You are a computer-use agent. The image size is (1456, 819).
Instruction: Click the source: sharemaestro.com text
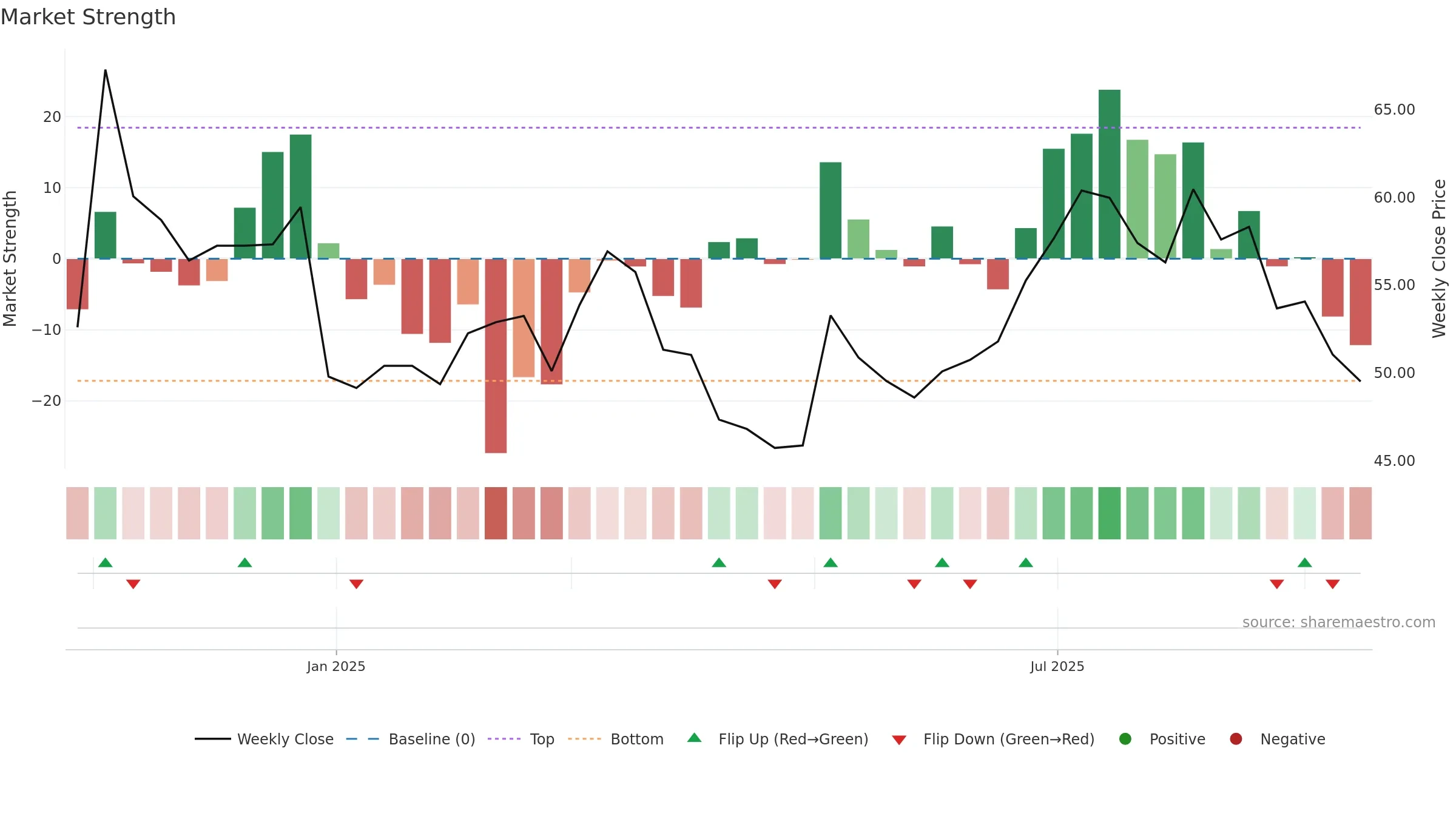tap(1339, 622)
